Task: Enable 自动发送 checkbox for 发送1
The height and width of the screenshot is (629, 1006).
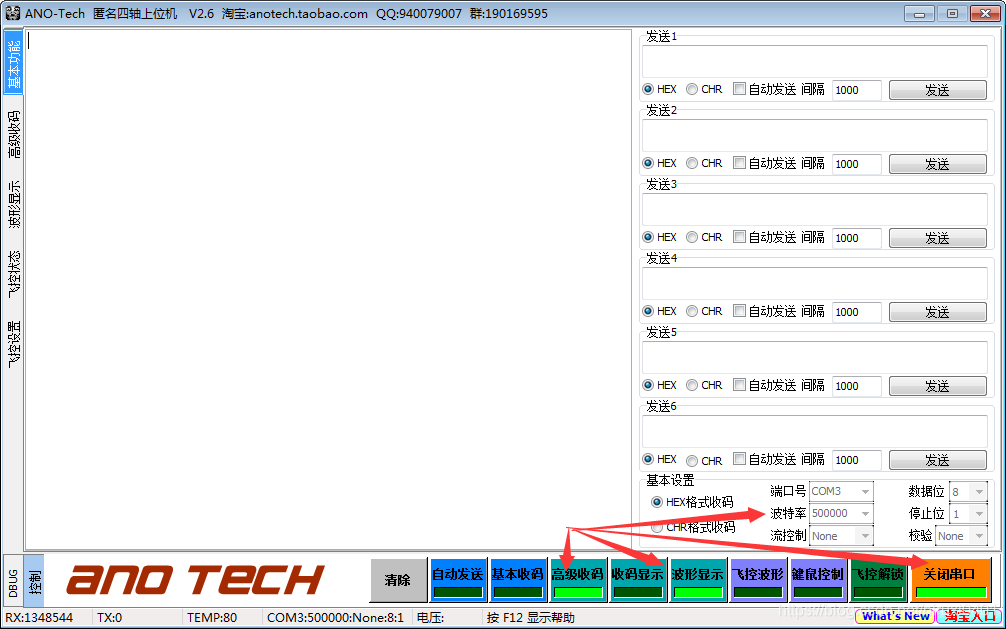Action: coord(739,89)
